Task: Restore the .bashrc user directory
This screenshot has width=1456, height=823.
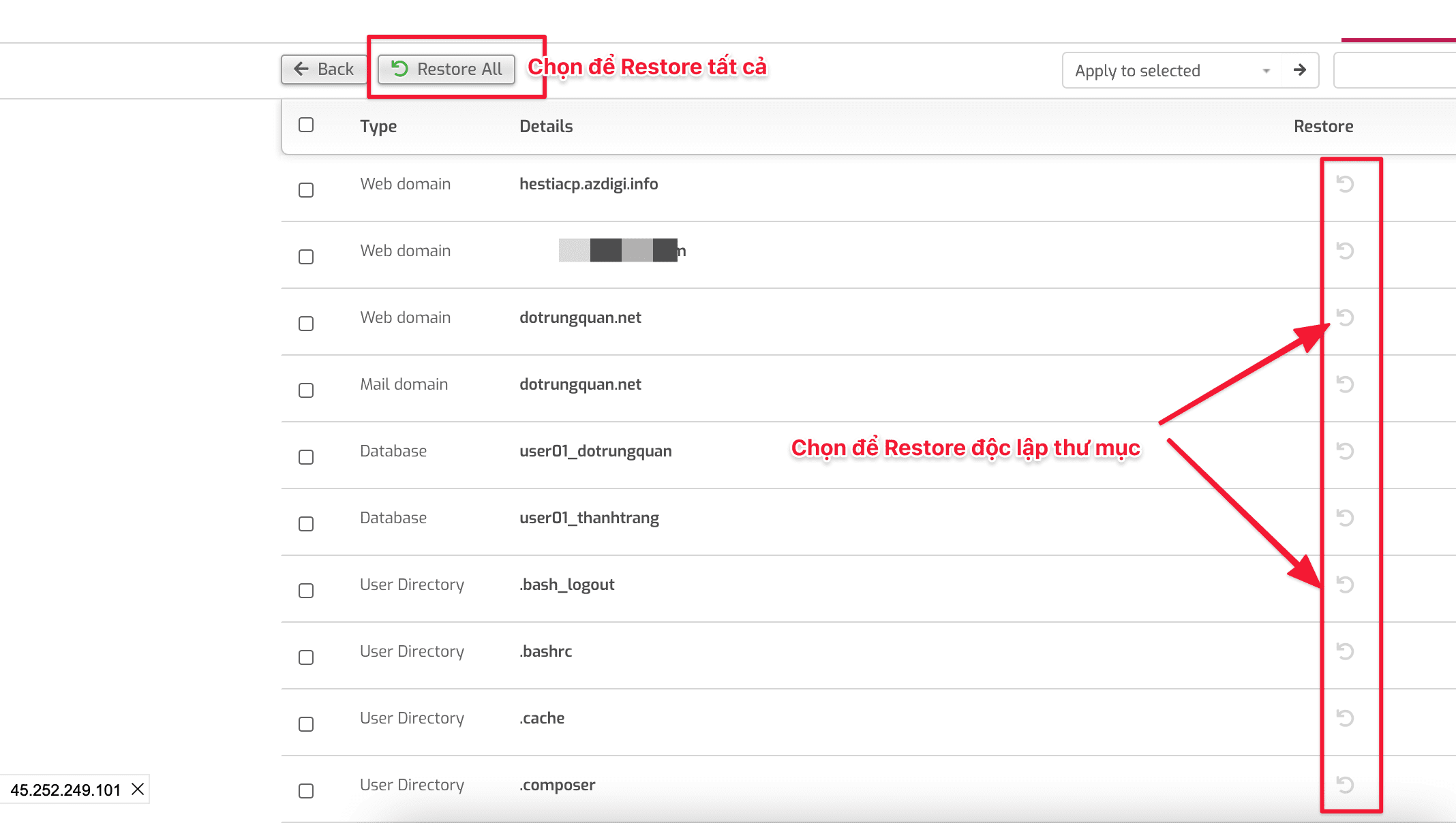Action: [x=1344, y=651]
